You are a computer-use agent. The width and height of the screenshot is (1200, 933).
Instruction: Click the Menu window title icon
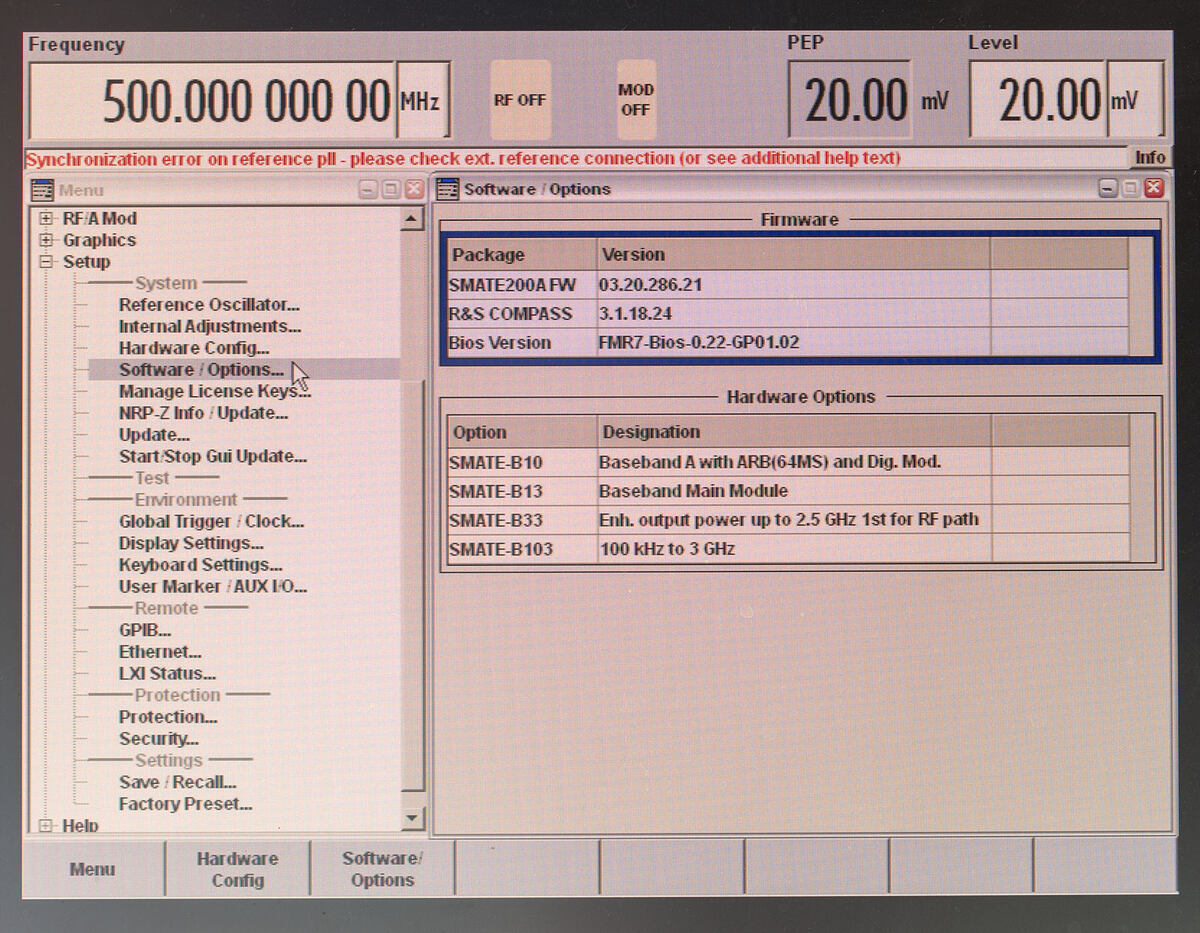[42, 190]
